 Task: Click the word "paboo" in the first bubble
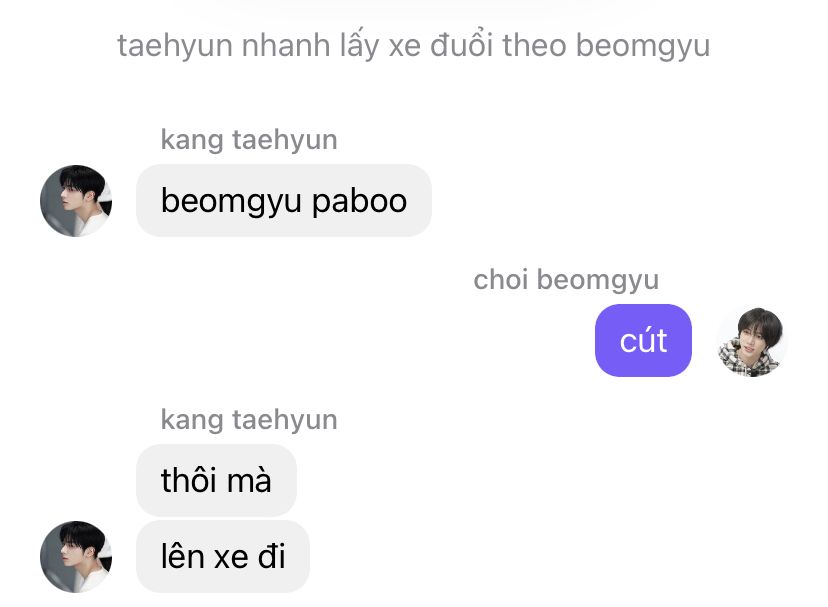[359, 202]
